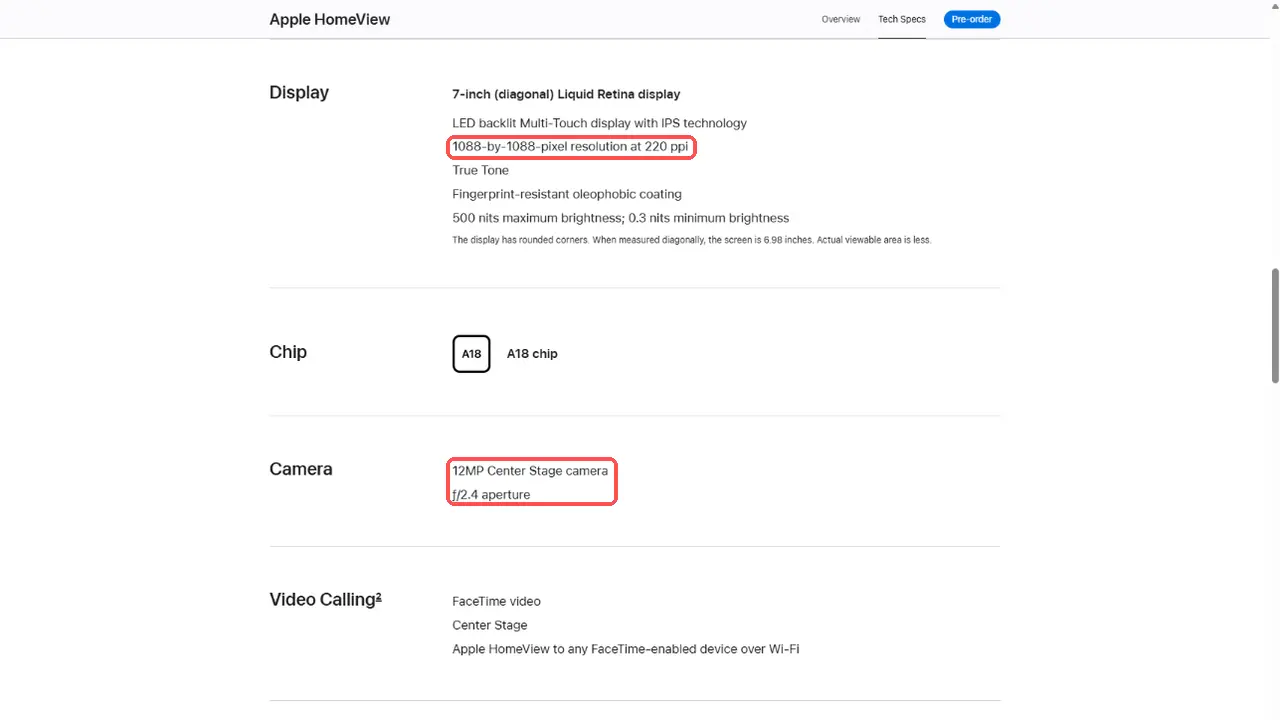The height and width of the screenshot is (720, 1280).
Task: Click the 12MP Center Stage camera text
Action: pos(530,471)
